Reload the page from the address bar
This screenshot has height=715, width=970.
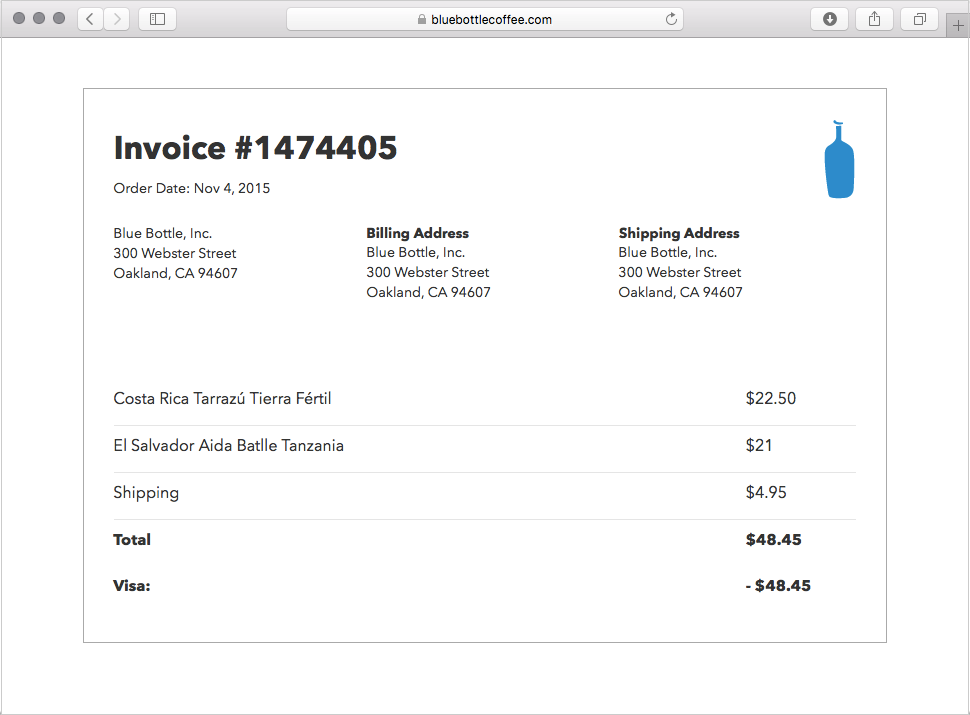pos(671,19)
